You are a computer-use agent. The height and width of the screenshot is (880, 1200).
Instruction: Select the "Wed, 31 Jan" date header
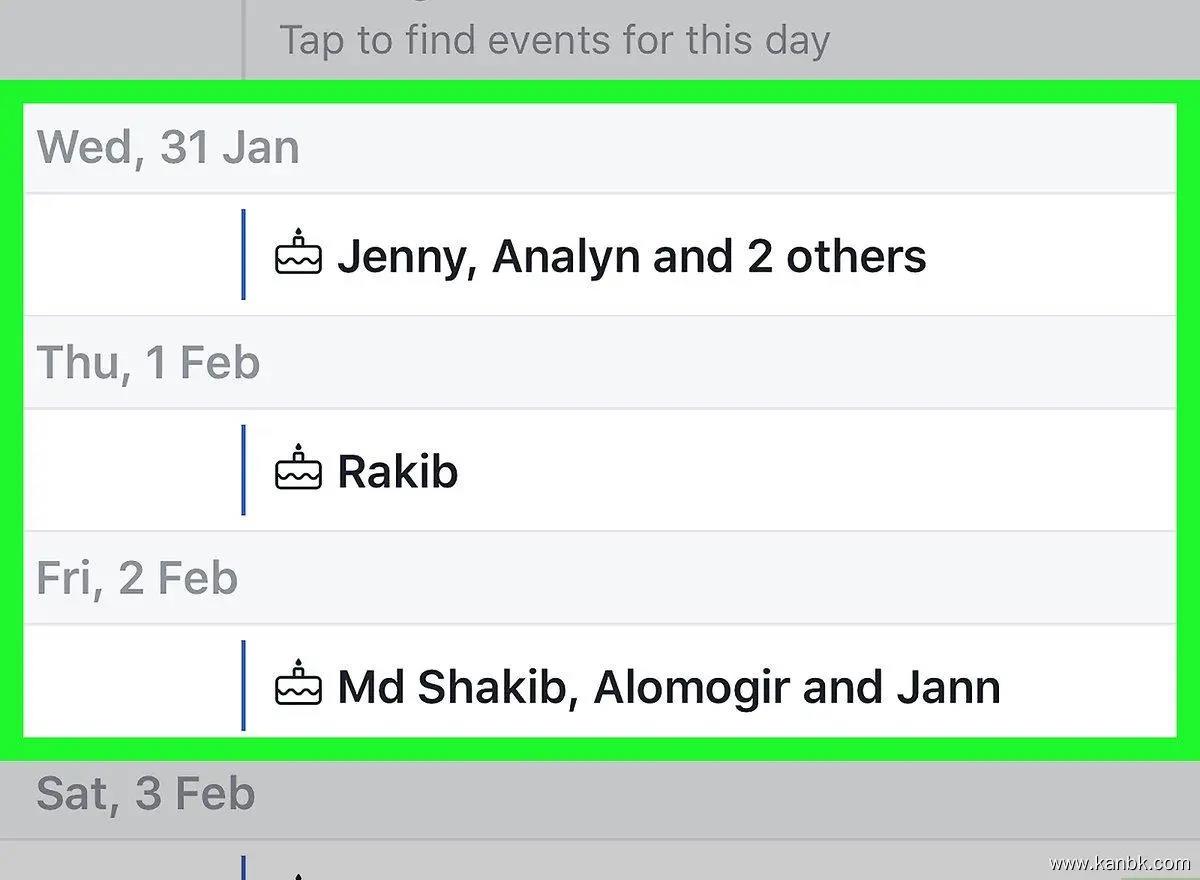point(168,148)
